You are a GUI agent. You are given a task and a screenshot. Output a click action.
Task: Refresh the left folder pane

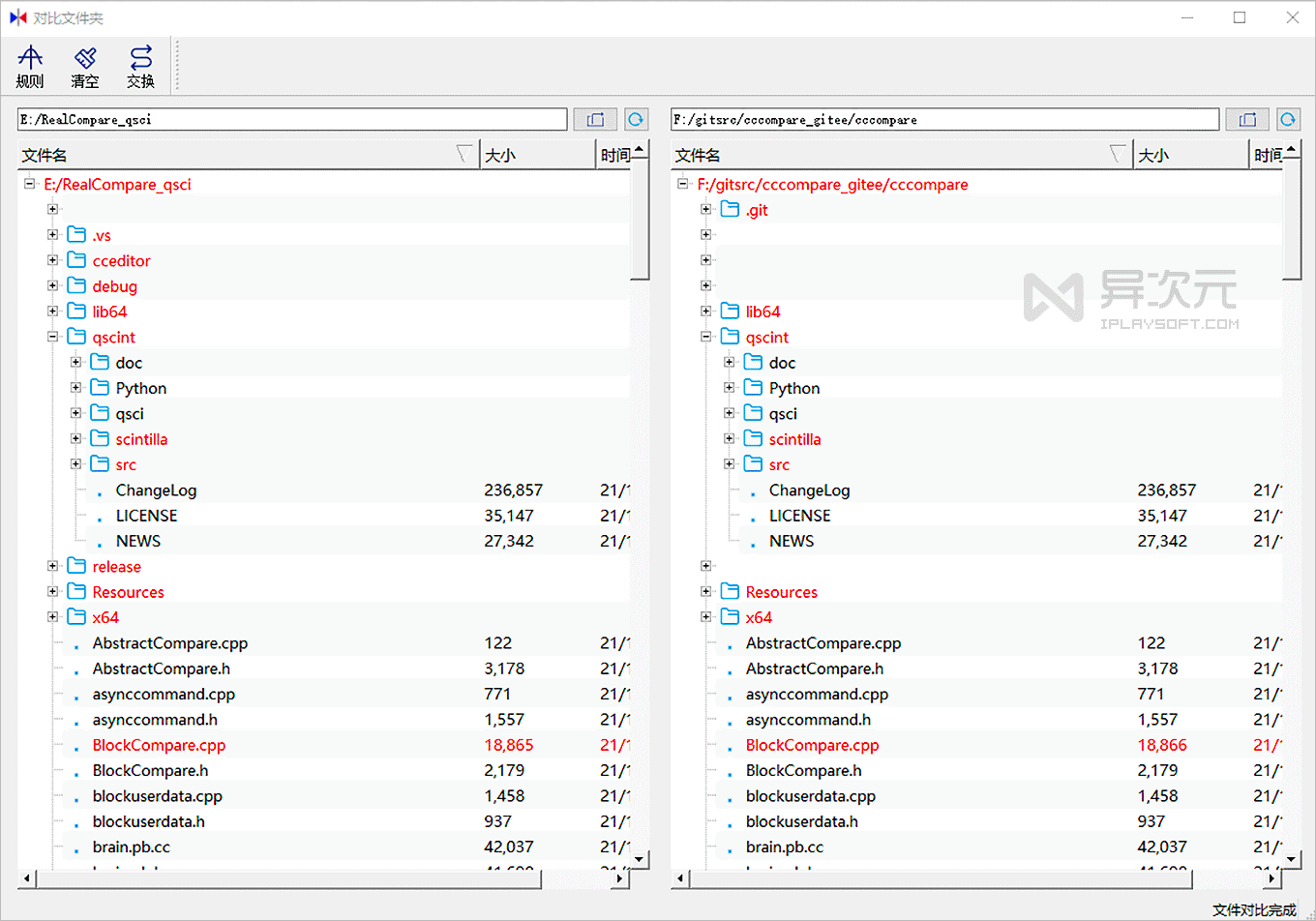[636, 119]
